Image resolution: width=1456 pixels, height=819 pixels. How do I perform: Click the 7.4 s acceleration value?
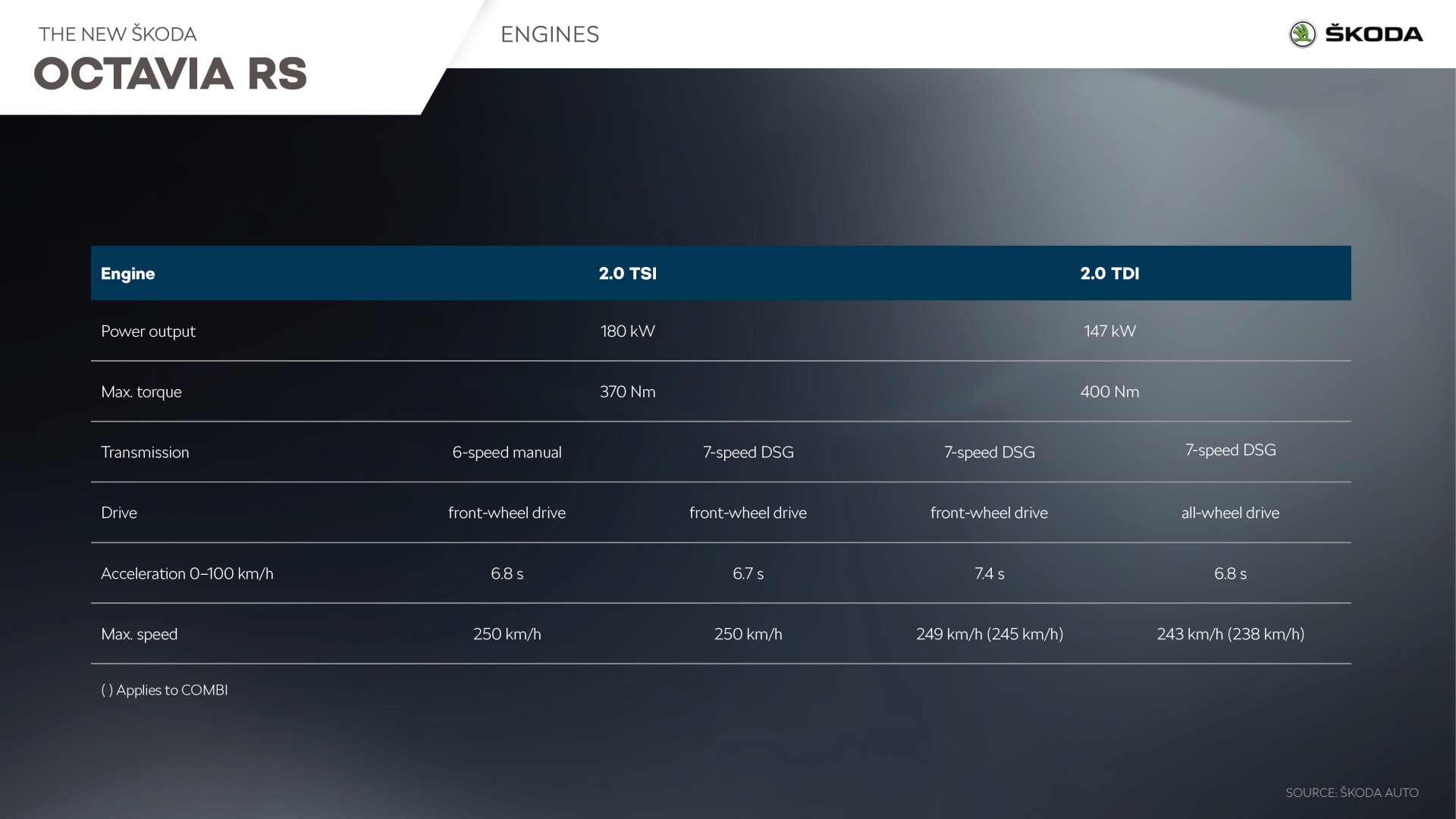[989, 574]
